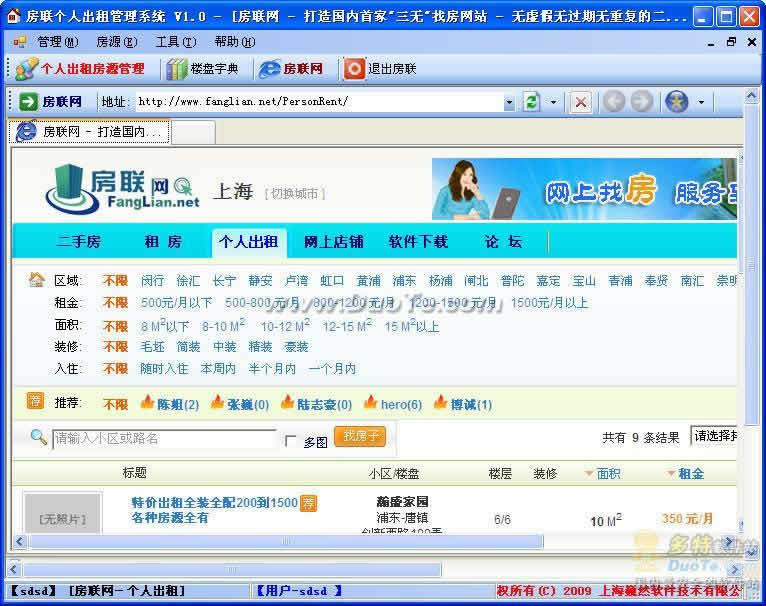Image resolution: width=766 pixels, height=606 pixels.
Task: Click the 请输入小区或路名 search field
Action: coord(164,438)
